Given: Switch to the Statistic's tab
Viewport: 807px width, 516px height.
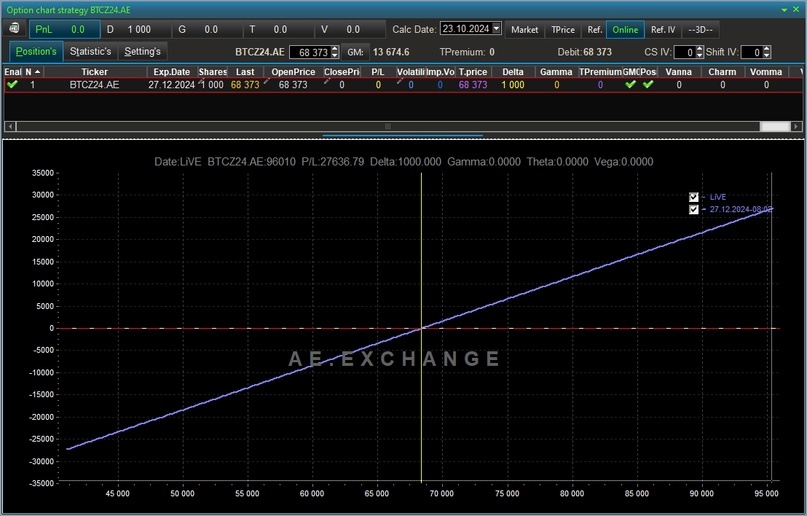Looking at the screenshot, I should point(91,51).
